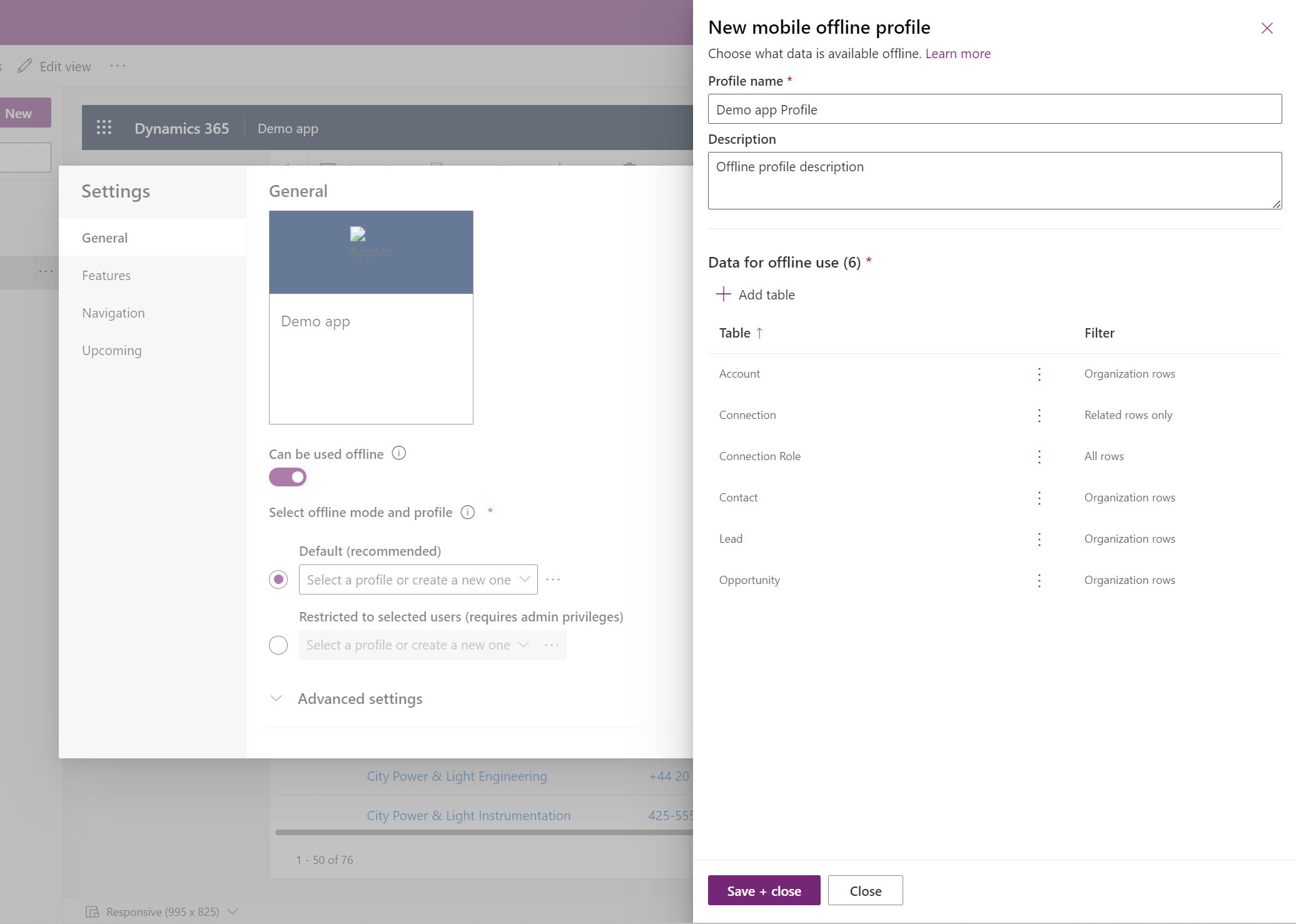The width and height of the screenshot is (1296, 924).
Task: Select the General settings menu item
Action: [x=104, y=237]
